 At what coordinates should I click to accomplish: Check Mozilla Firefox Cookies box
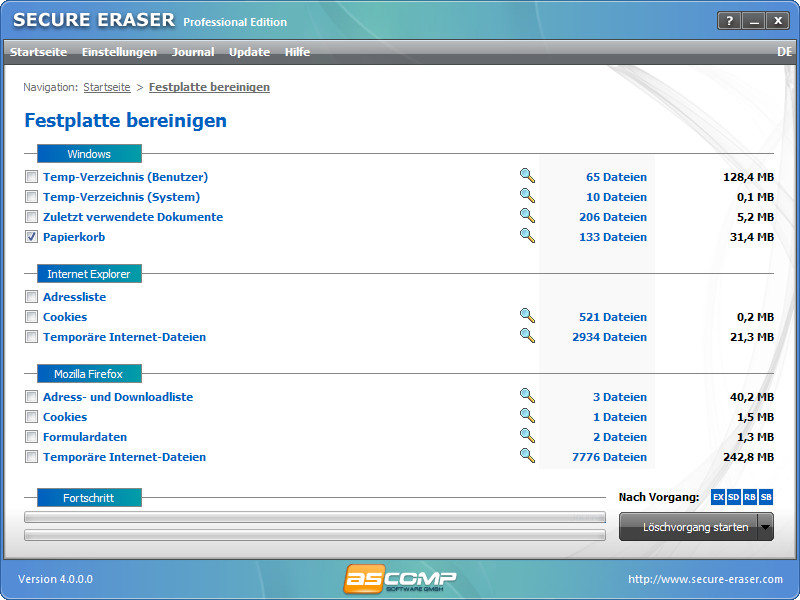pos(32,417)
